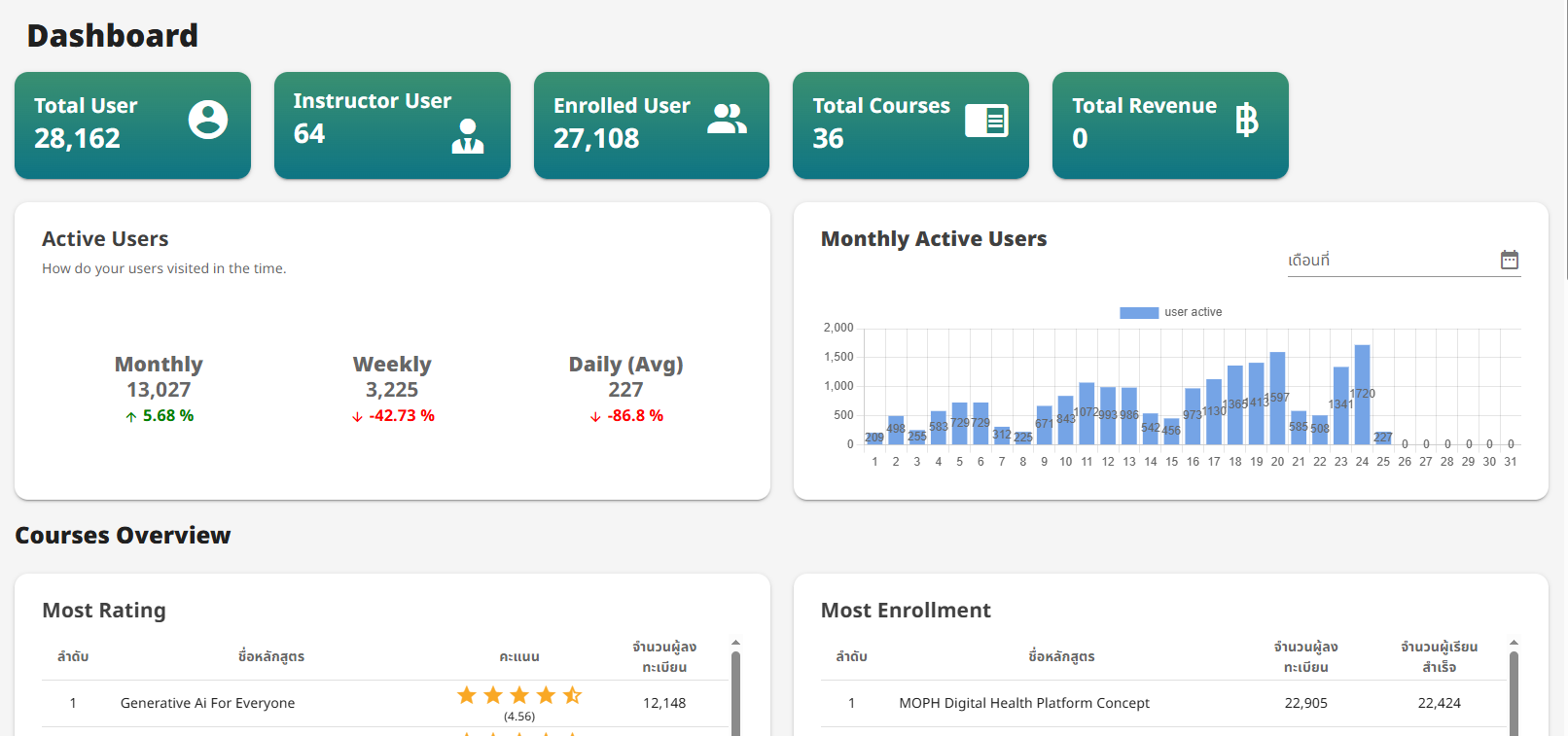
Task: Click the green up arrow under Monthly
Action: pyautogui.click(x=131, y=417)
